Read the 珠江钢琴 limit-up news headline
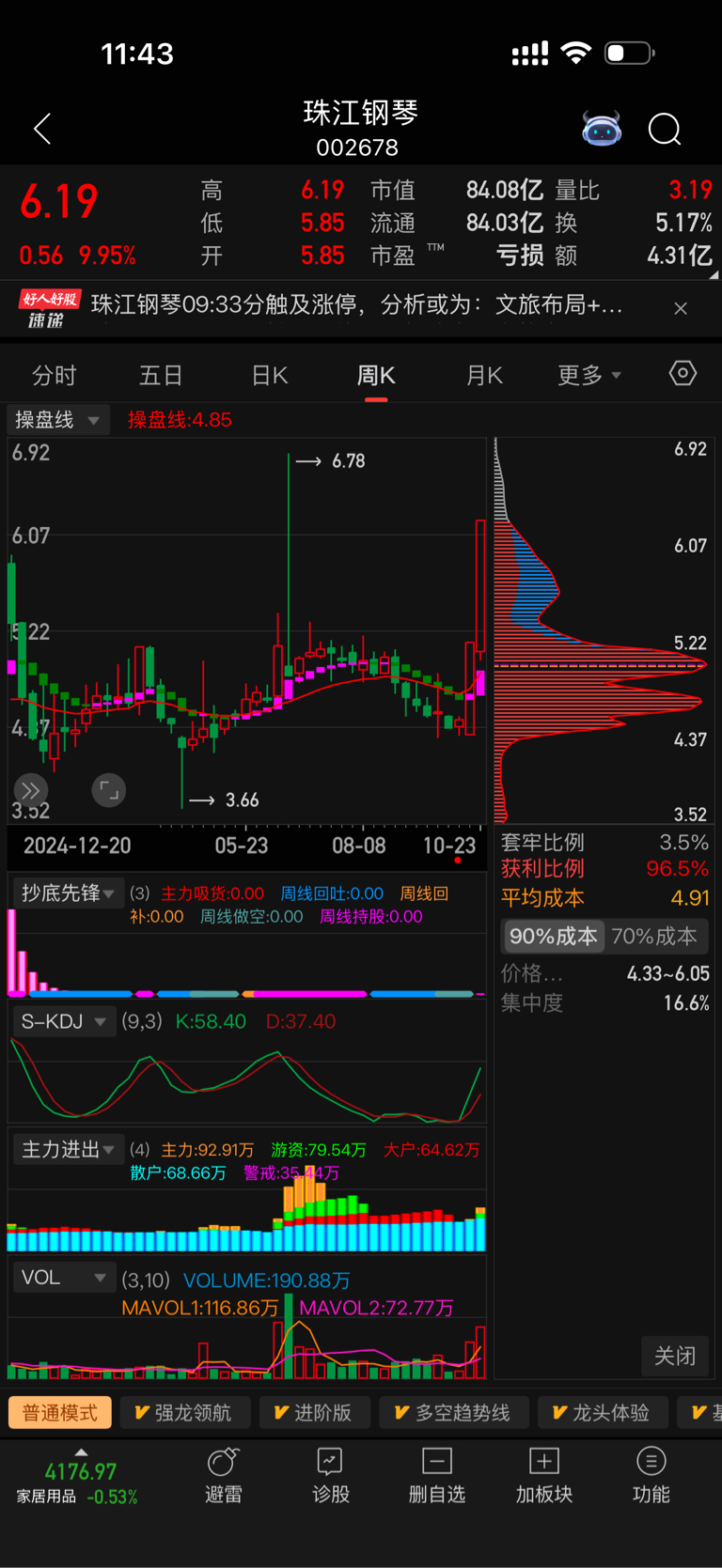The image size is (722, 1568). [356, 305]
